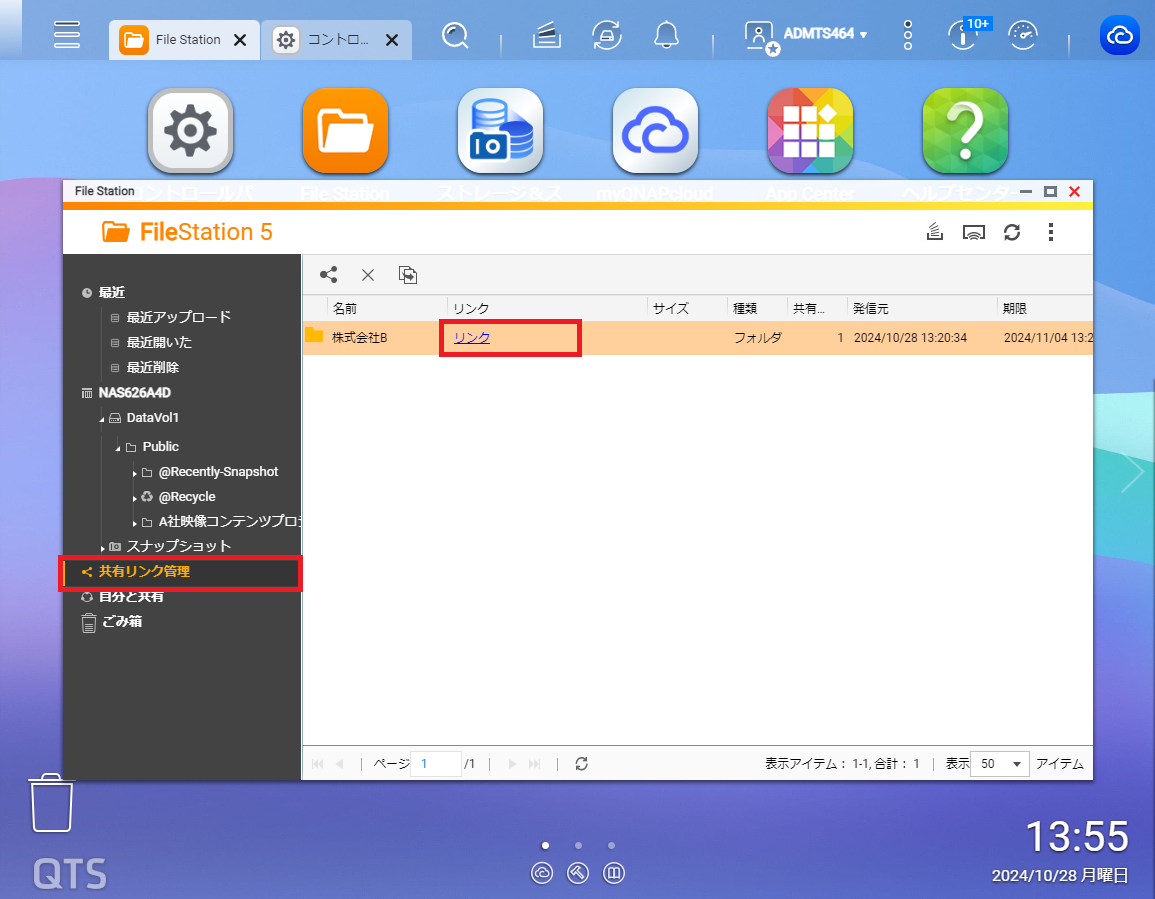The width and height of the screenshot is (1155, 899).
Task: Sort by the 名前 column header
Action: pos(386,308)
